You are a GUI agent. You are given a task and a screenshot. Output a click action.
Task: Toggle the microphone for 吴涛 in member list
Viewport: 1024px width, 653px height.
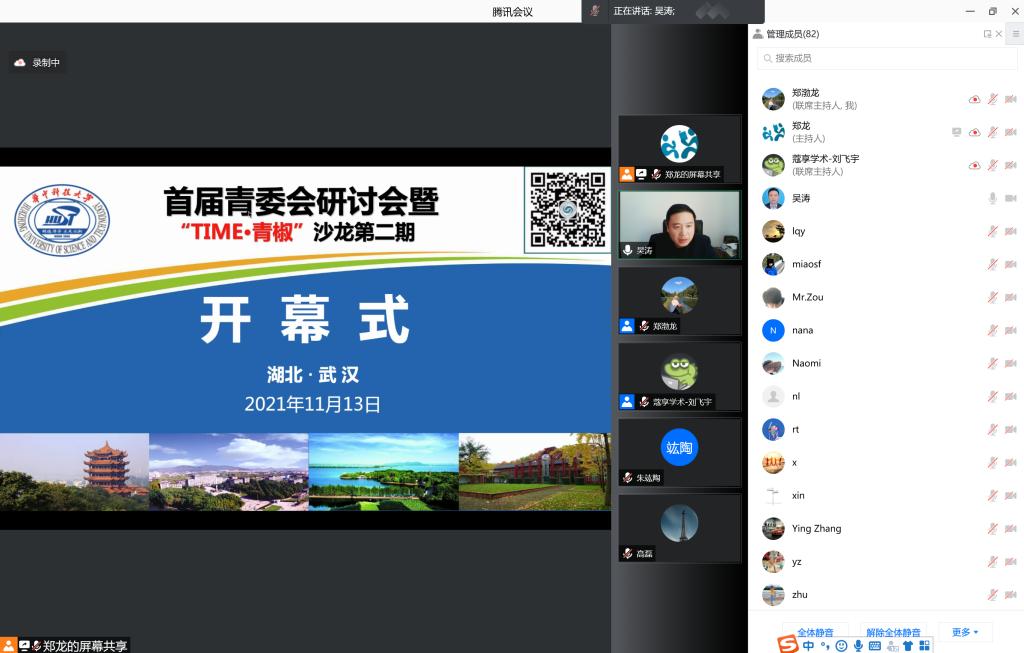click(x=992, y=198)
